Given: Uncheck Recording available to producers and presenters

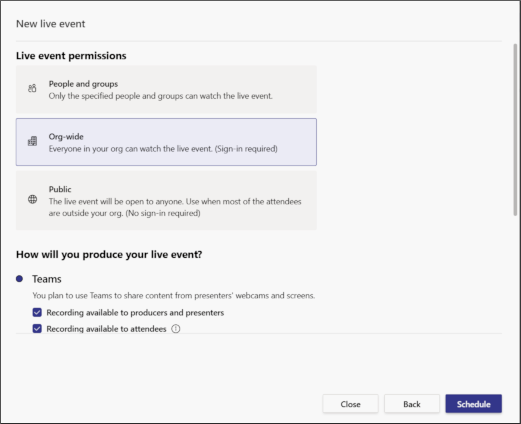Looking at the screenshot, I should click(37, 312).
